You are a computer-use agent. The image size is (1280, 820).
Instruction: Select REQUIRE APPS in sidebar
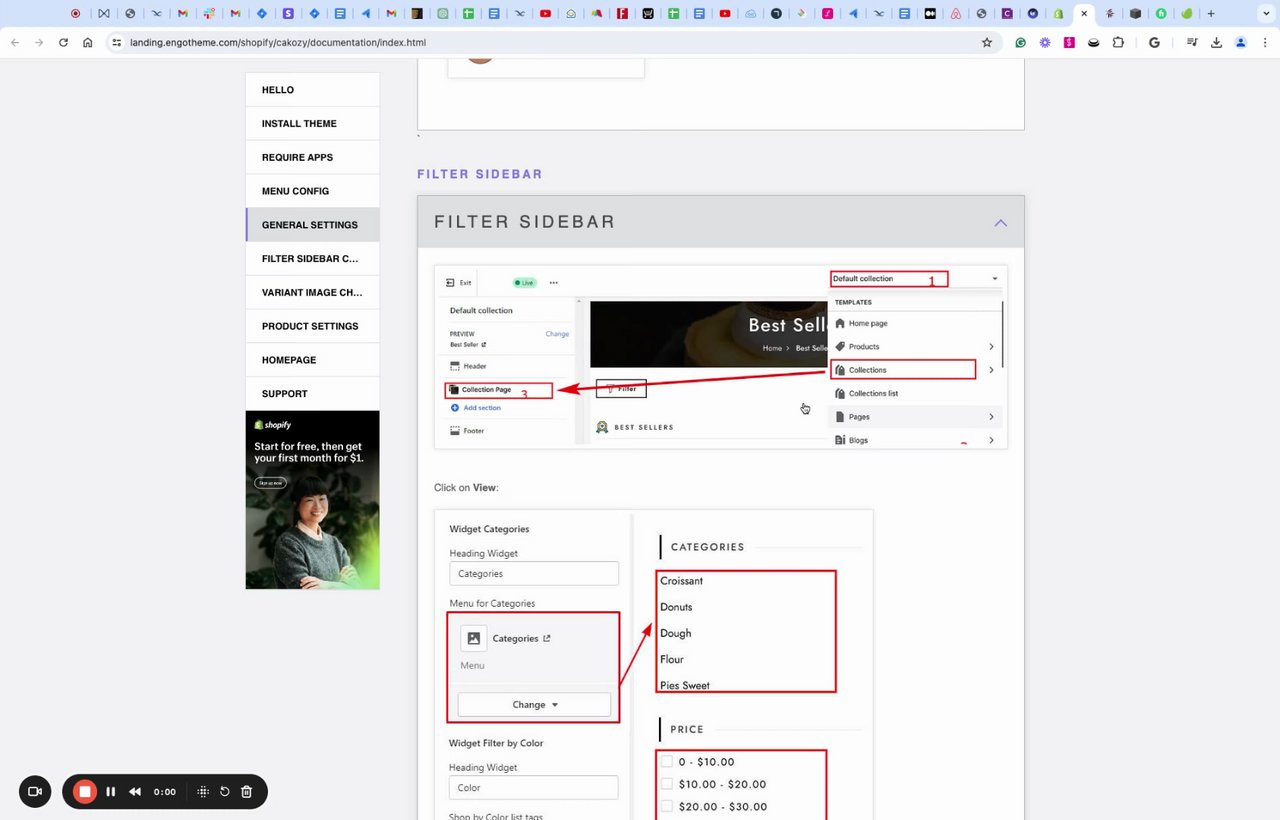click(312, 157)
